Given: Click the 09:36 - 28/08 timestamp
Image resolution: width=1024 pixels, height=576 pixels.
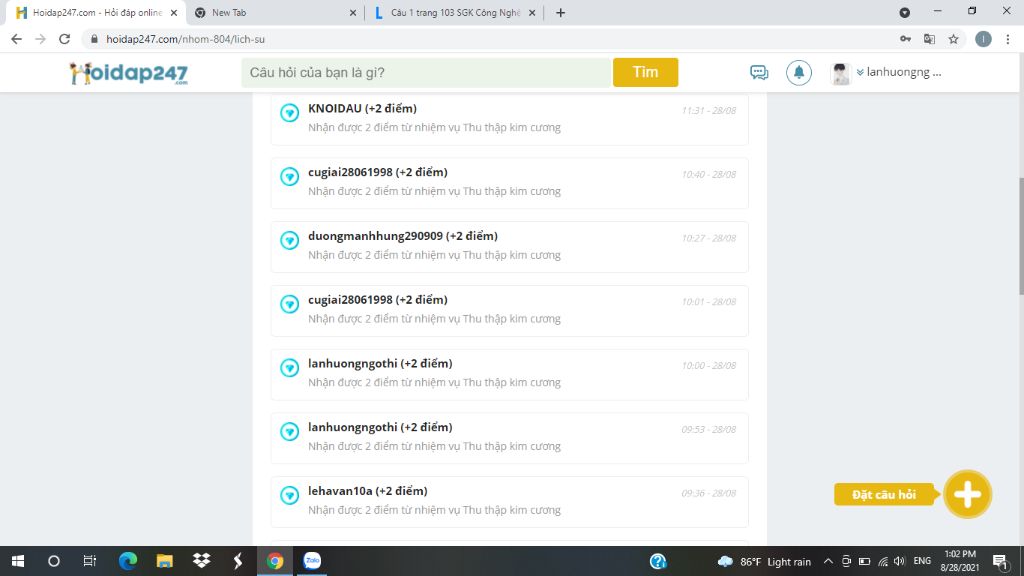Looking at the screenshot, I should [709, 493].
